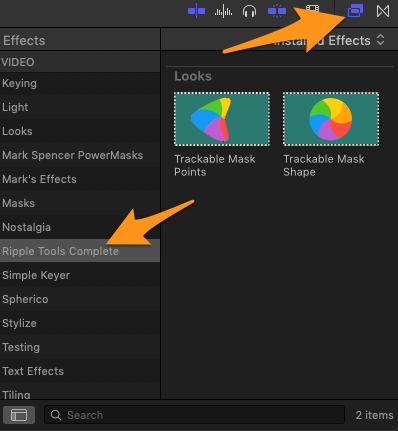
Task: Open the Transitions browser bowtie icon
Action: (x=383, y=11)
